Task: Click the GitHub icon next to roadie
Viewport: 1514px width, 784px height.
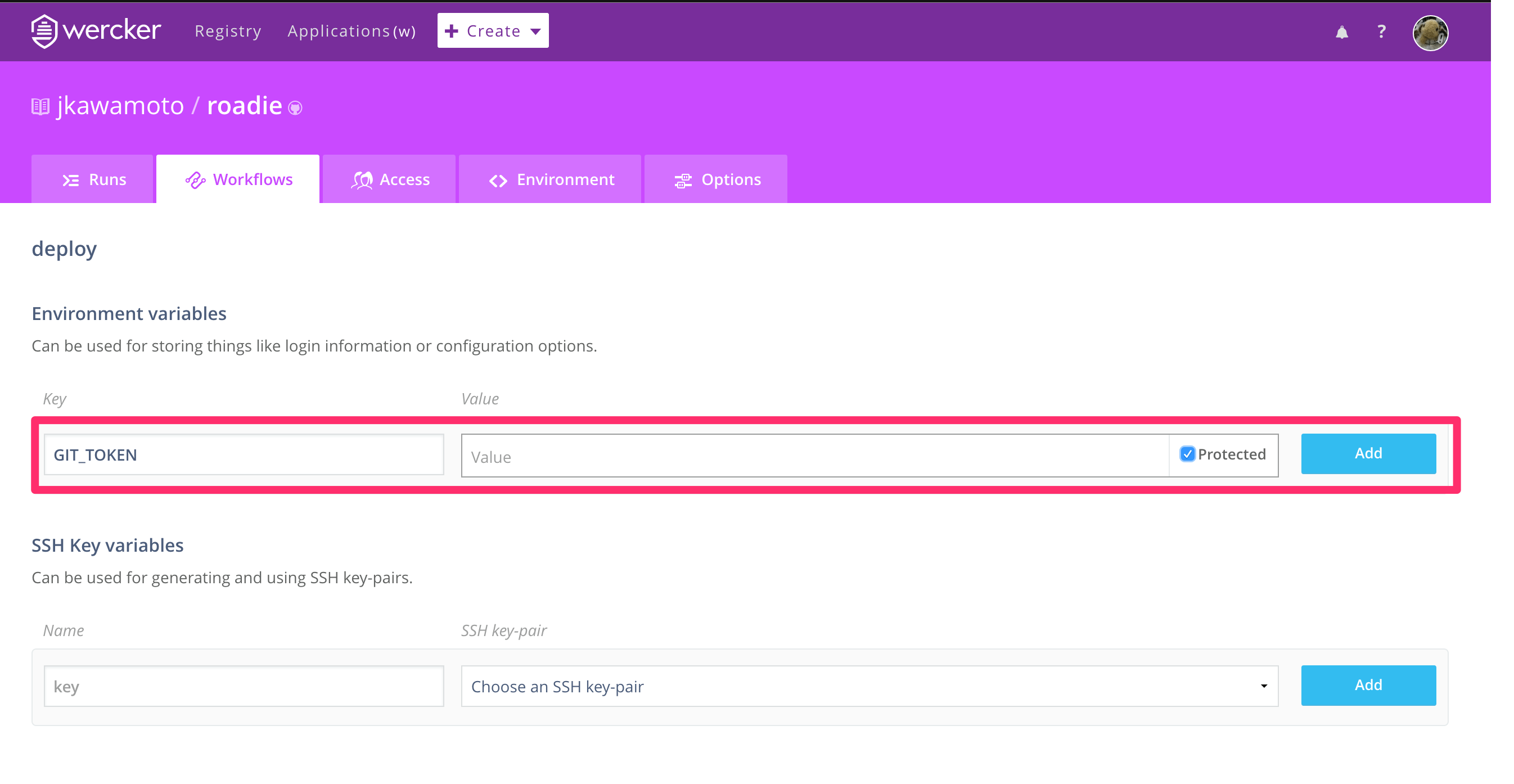Action: pos(295,107)
